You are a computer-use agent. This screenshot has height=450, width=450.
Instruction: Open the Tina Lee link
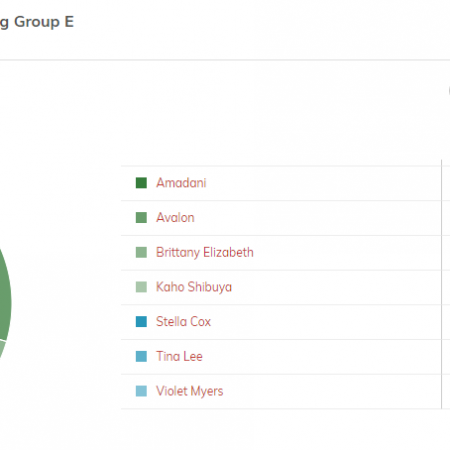coord(179,356)
